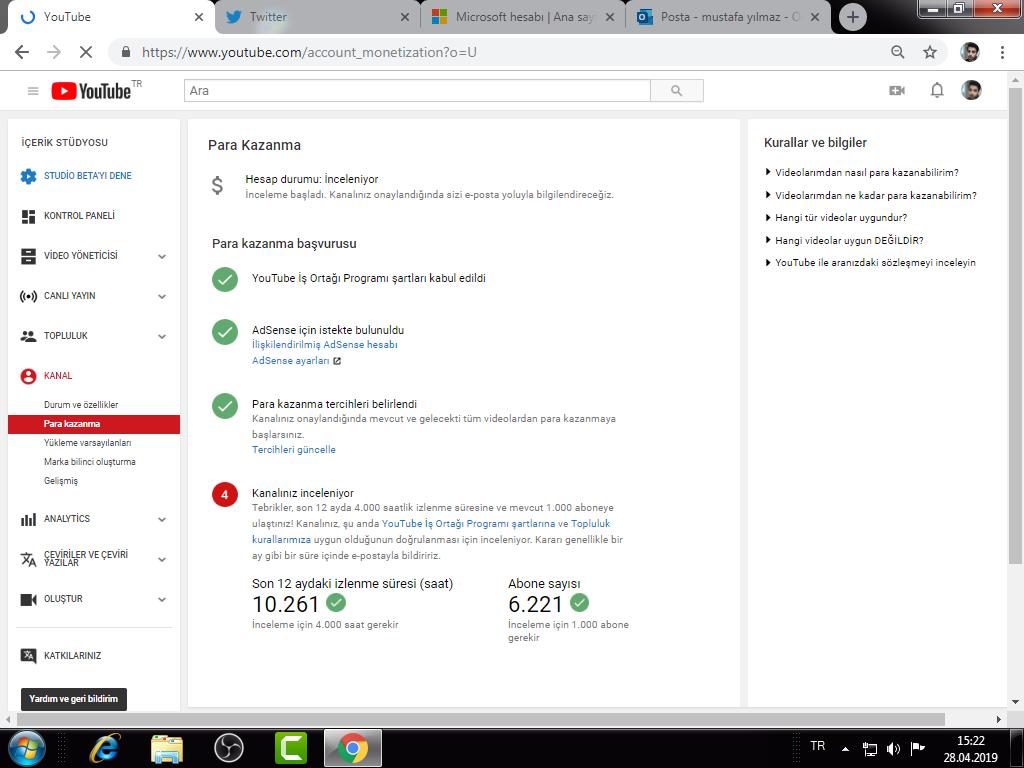Expand 'Hangi tür videolar uygundur?'
The width and height of the screenshot is (1024, 768).
coord(836,217)
